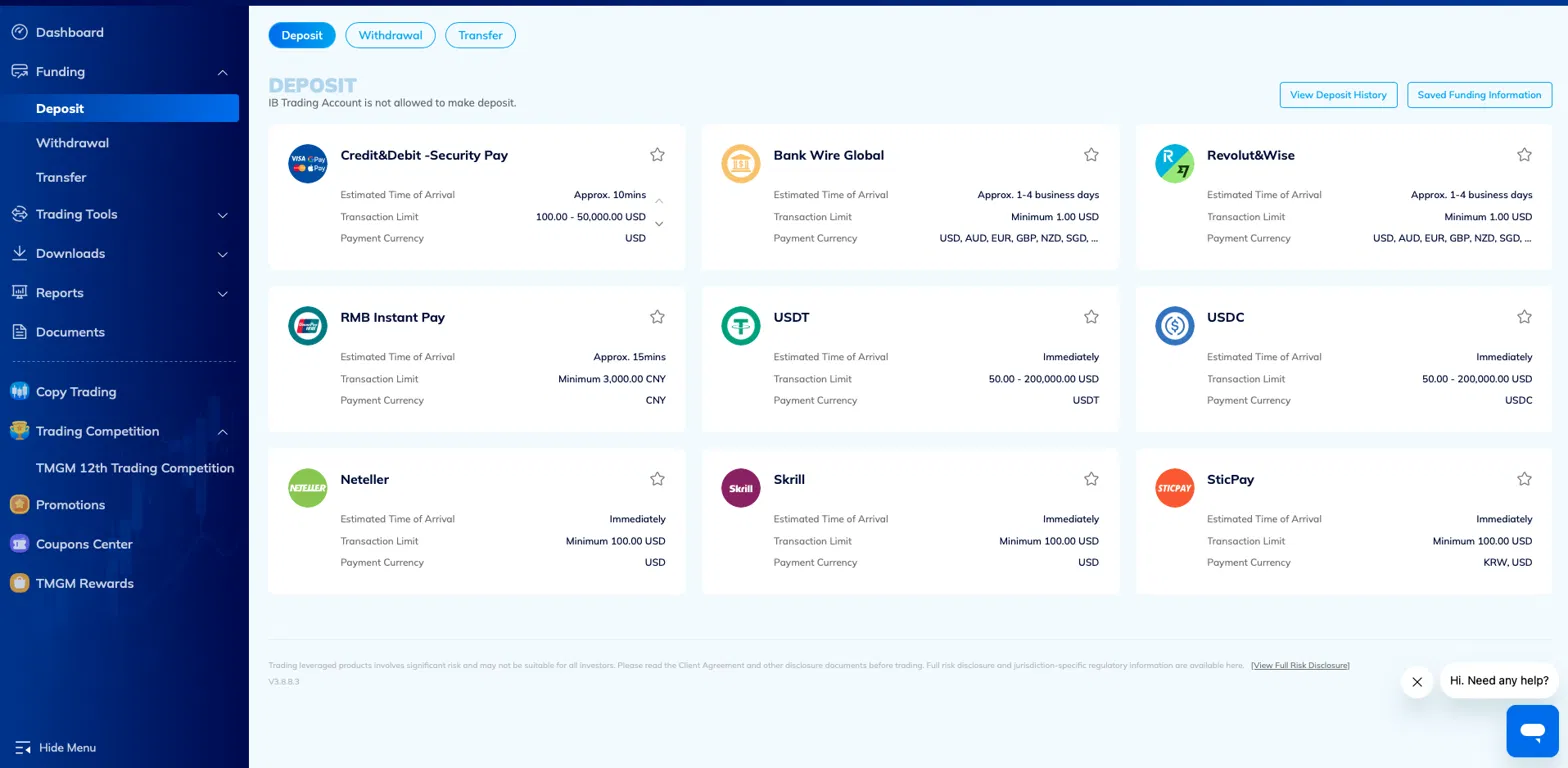Viewport: 1568px width, 768px height.
Task: Click the RMB Instant Pay UnionPay logo
Action: pos(308,326)
